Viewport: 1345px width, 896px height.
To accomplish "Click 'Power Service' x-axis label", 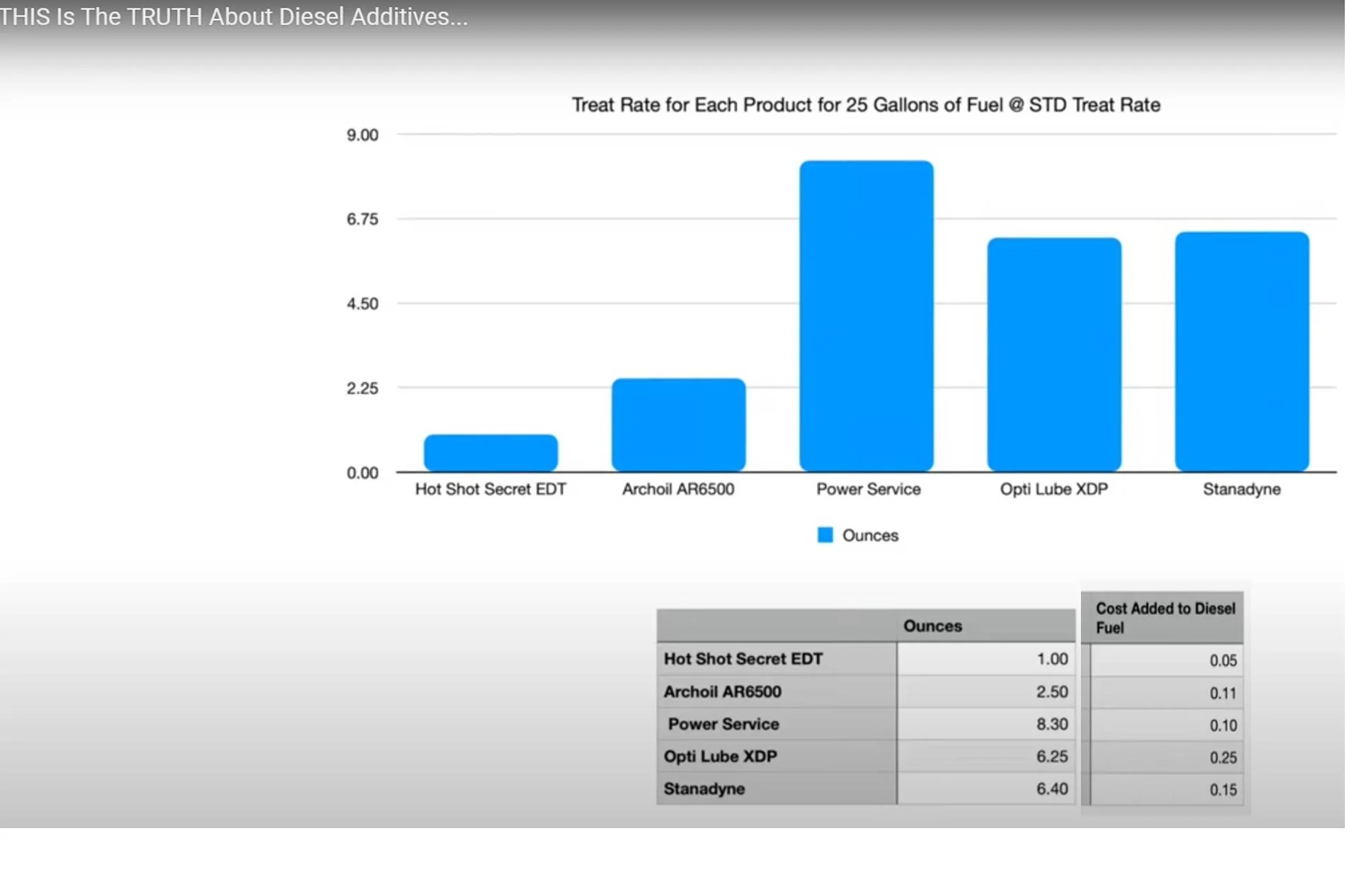I will coord(869,489).
